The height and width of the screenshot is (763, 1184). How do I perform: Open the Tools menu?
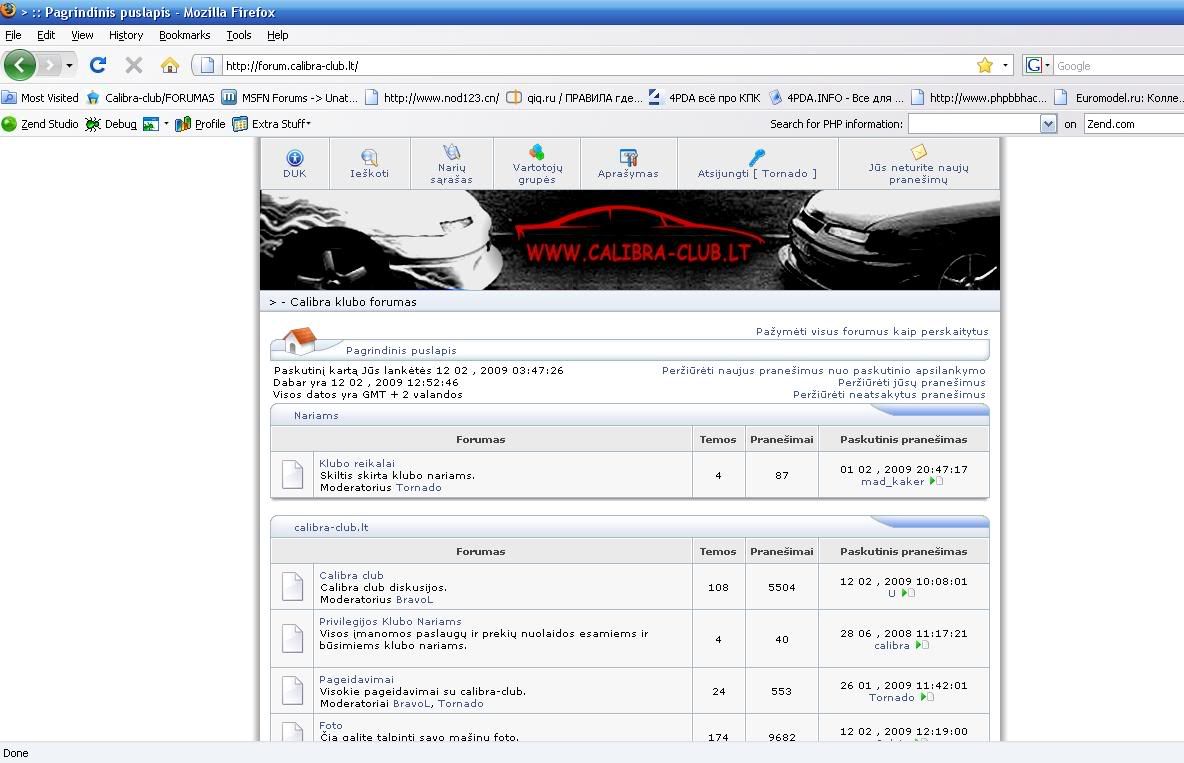238,35
